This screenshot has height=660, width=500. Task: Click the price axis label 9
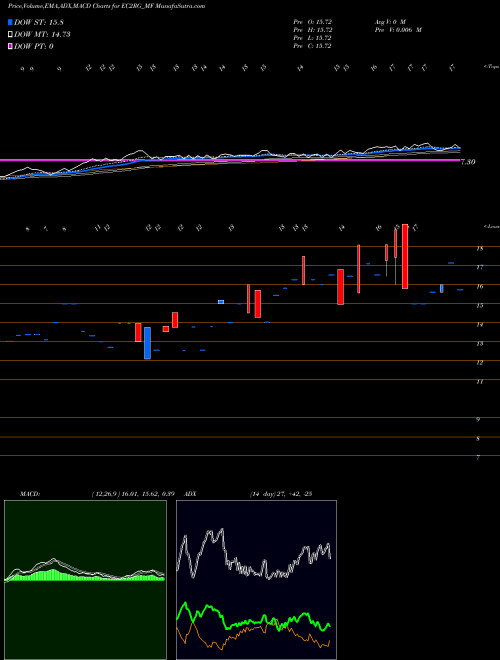(478, 420)
